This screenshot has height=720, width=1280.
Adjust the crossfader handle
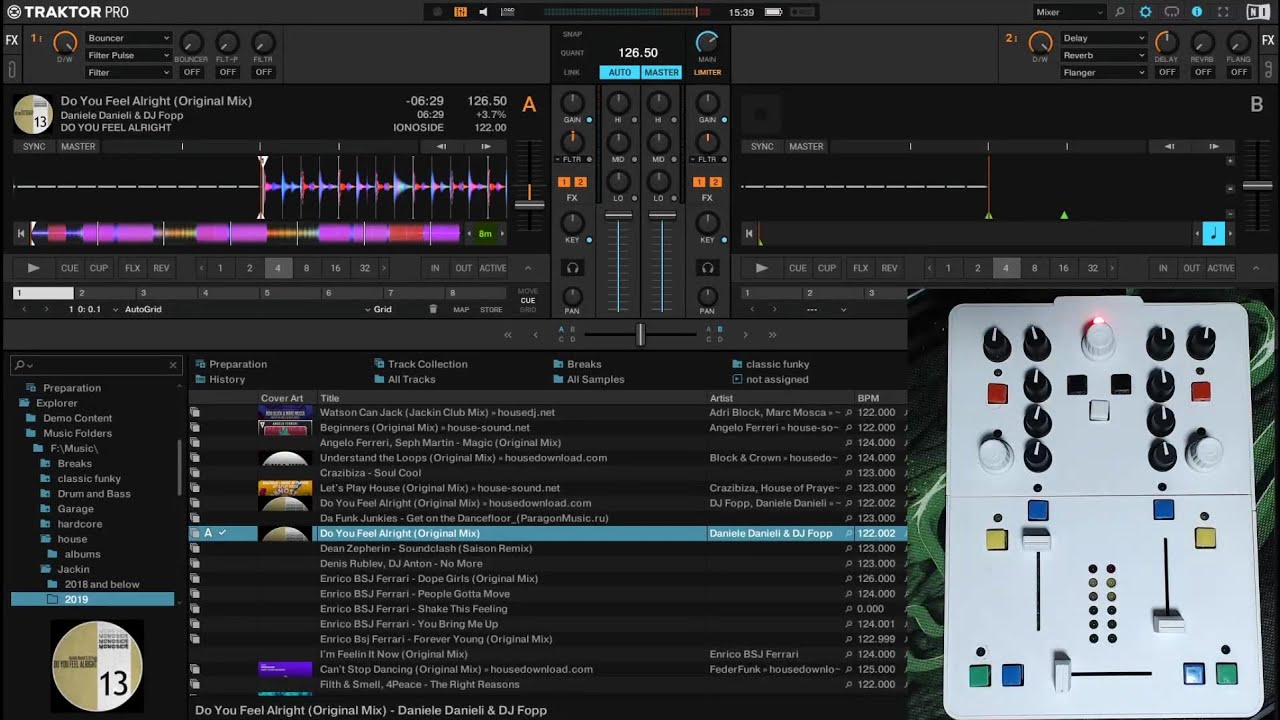(x=640, y=334)
